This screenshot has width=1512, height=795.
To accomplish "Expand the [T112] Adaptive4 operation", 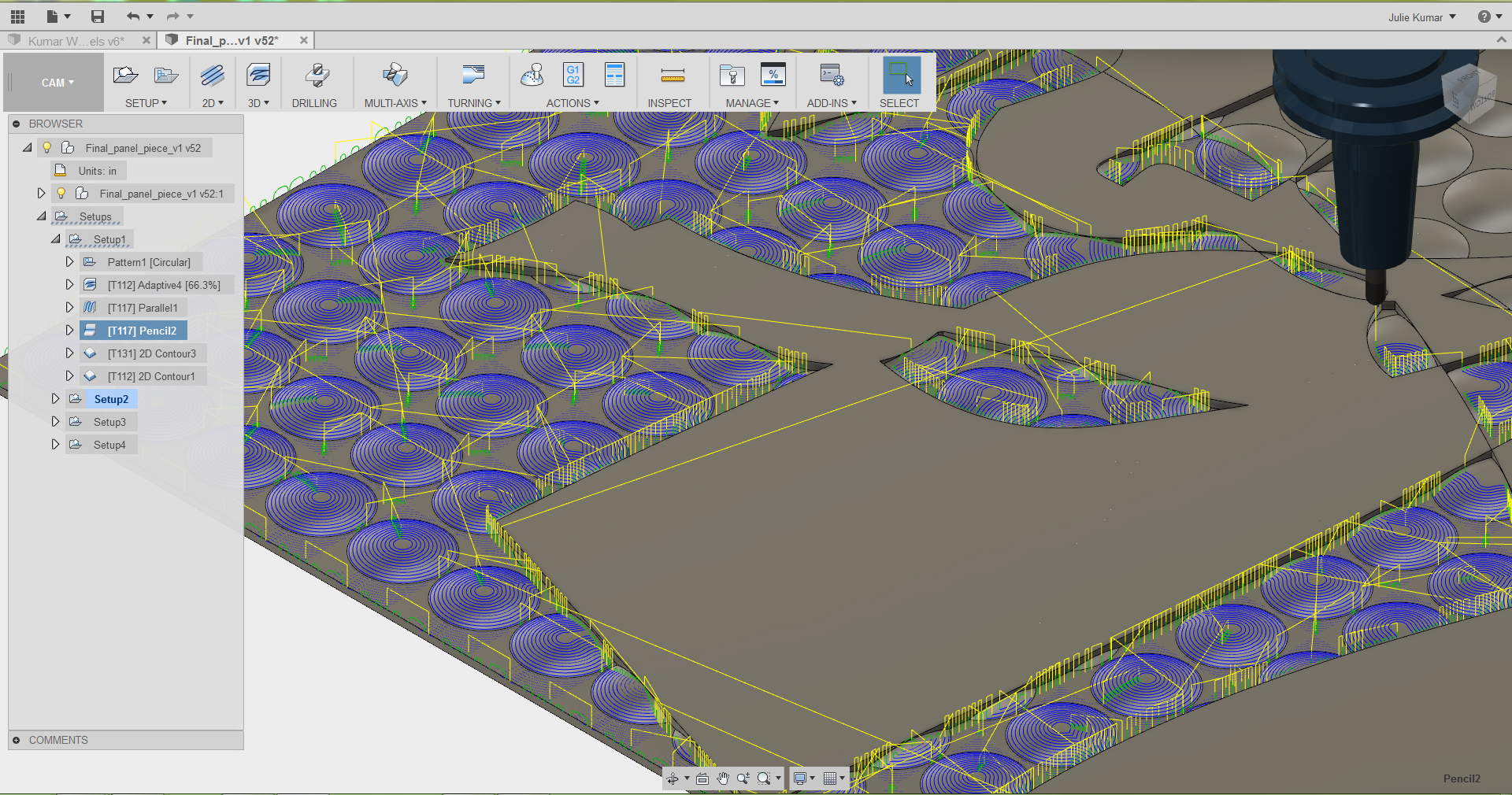I will (70, 284).
